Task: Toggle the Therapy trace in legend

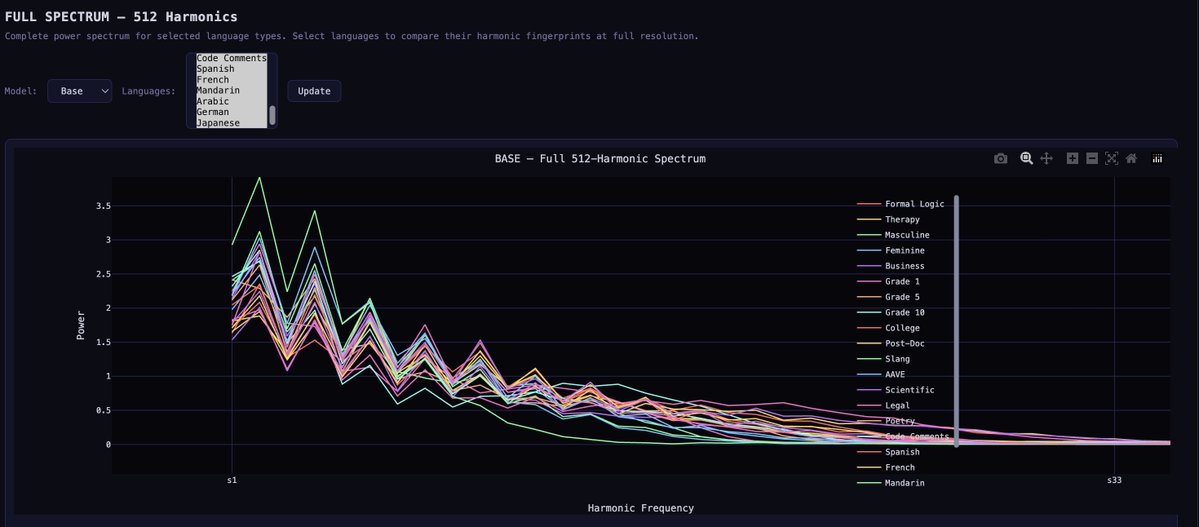Action: [x=889, y=220]
